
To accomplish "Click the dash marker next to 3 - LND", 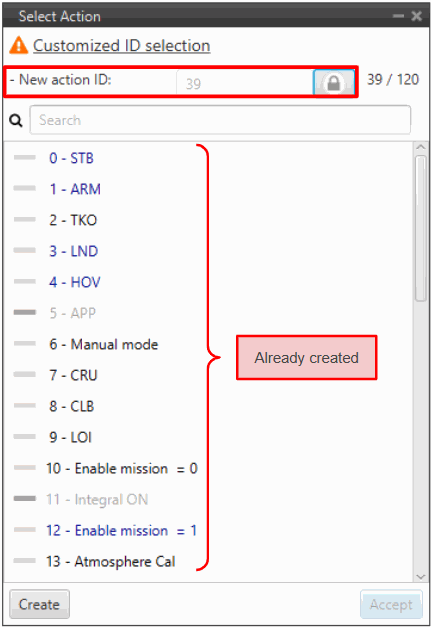I will click(25, 251).
